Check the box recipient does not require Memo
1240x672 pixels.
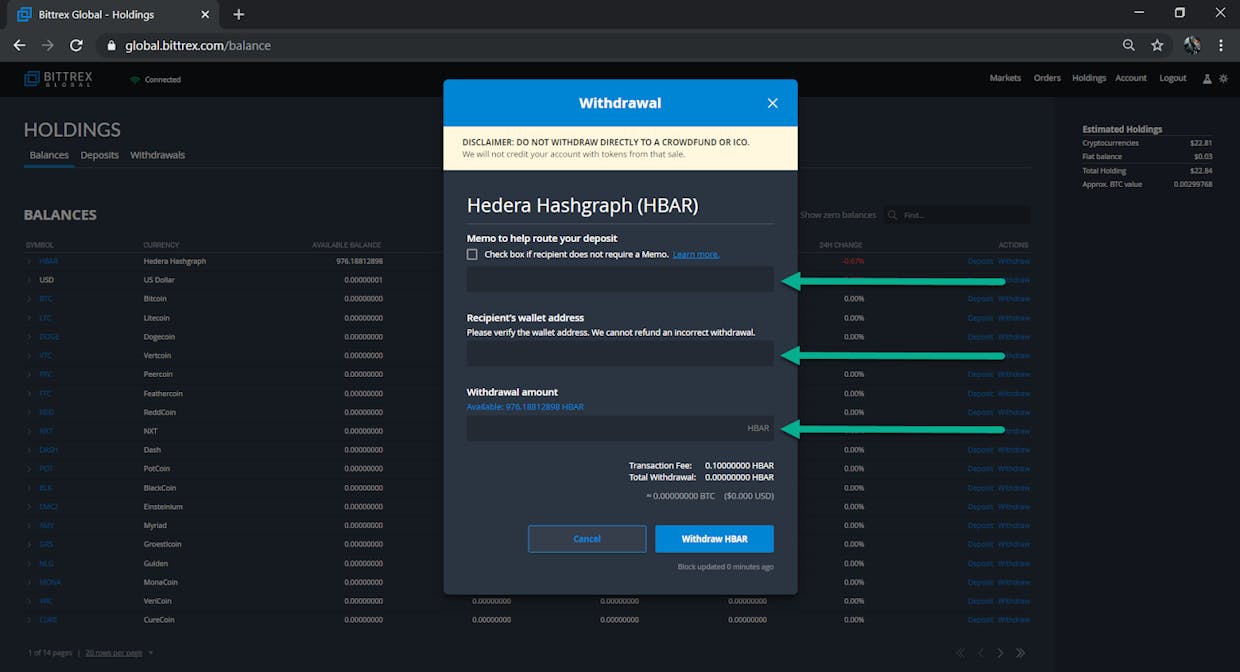(x=472, y=254)
